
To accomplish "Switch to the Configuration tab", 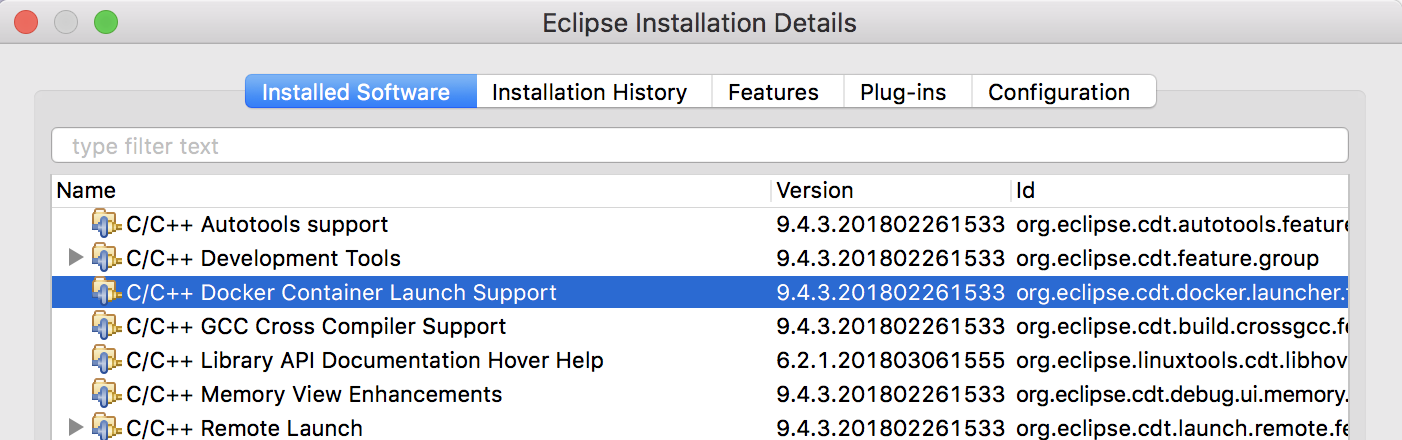I will (1059, 92).
